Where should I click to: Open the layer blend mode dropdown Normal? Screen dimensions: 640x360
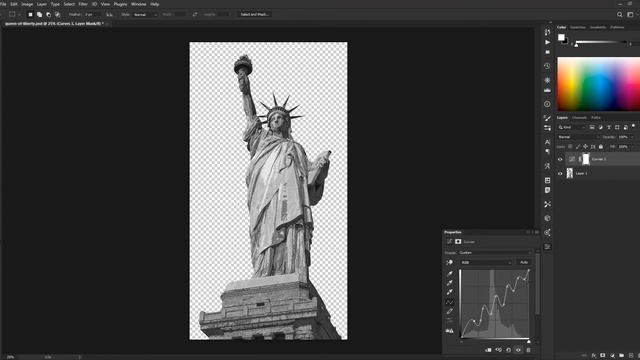pyautogui.click(x=578, y=137)
